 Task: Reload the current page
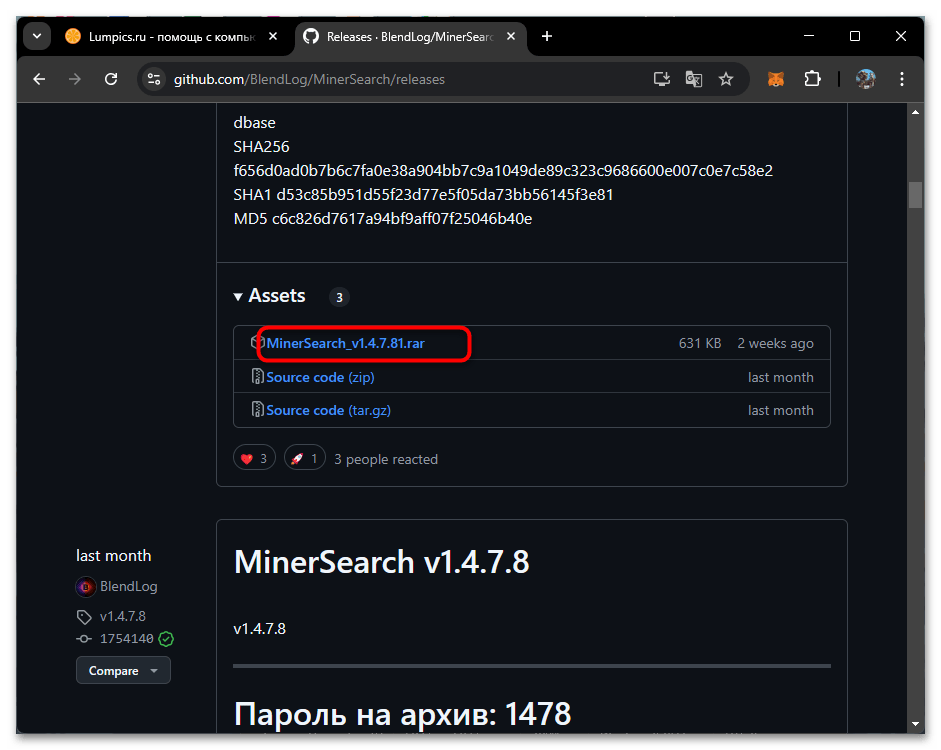coord(111,79)
